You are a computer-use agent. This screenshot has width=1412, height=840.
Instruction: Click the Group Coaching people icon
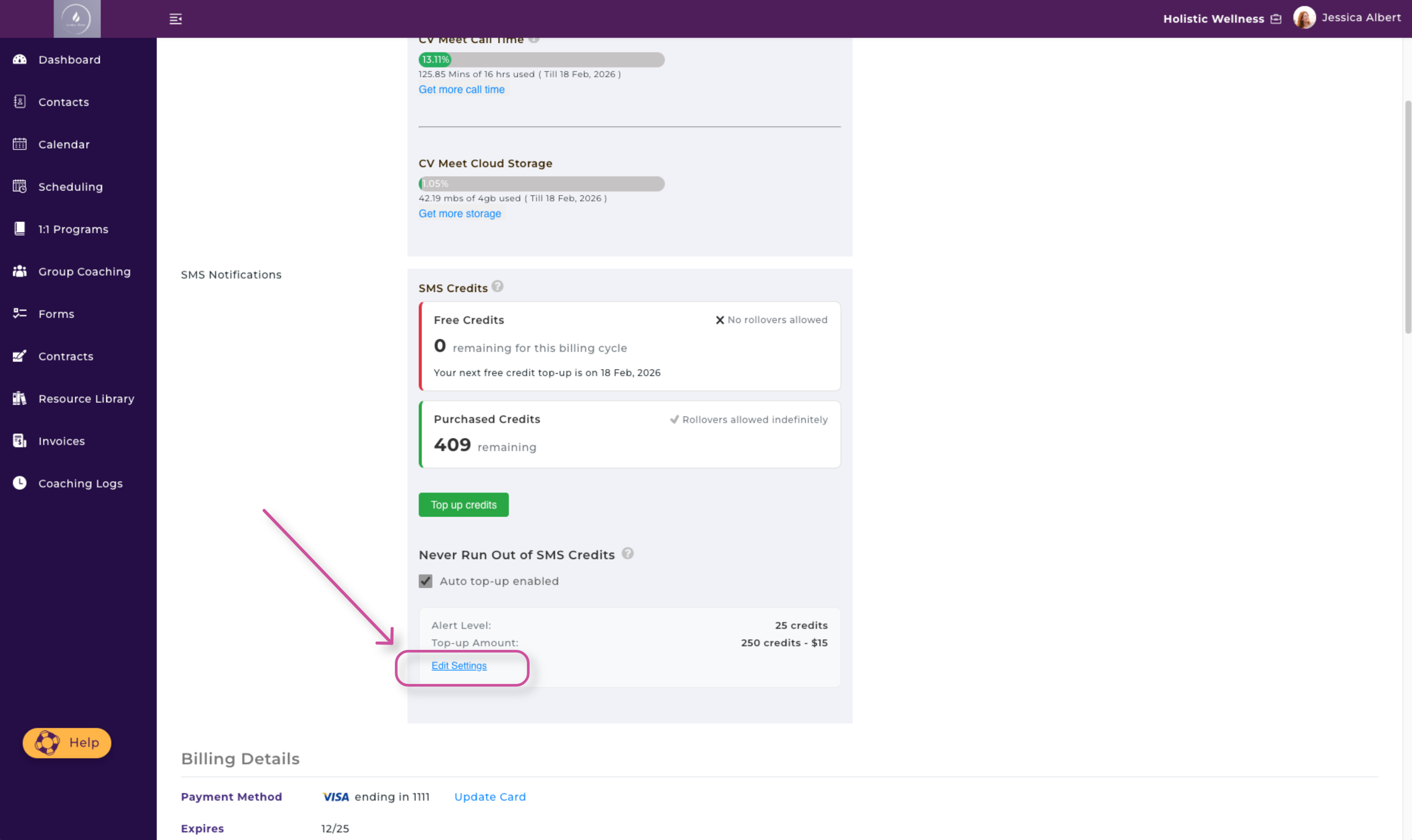[x=20, y=272]
